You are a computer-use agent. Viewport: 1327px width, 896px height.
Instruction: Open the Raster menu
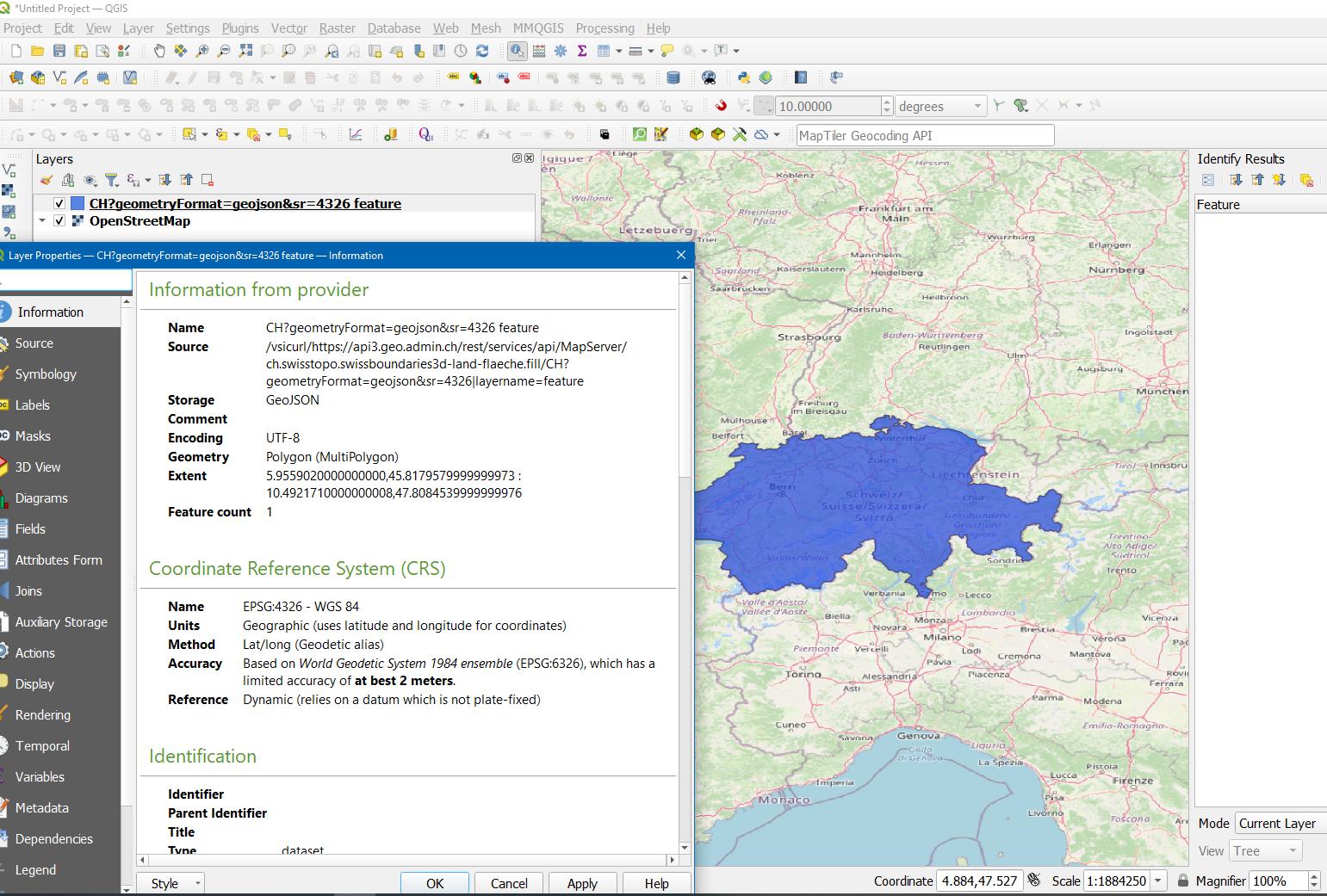tap(337, 28)
